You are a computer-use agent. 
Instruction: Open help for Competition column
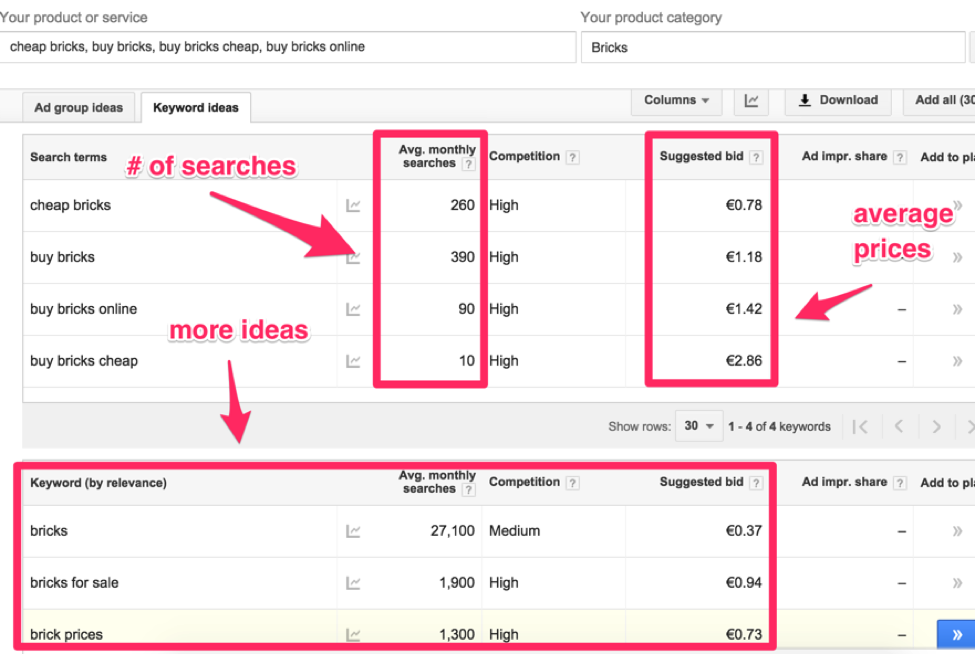572,157
